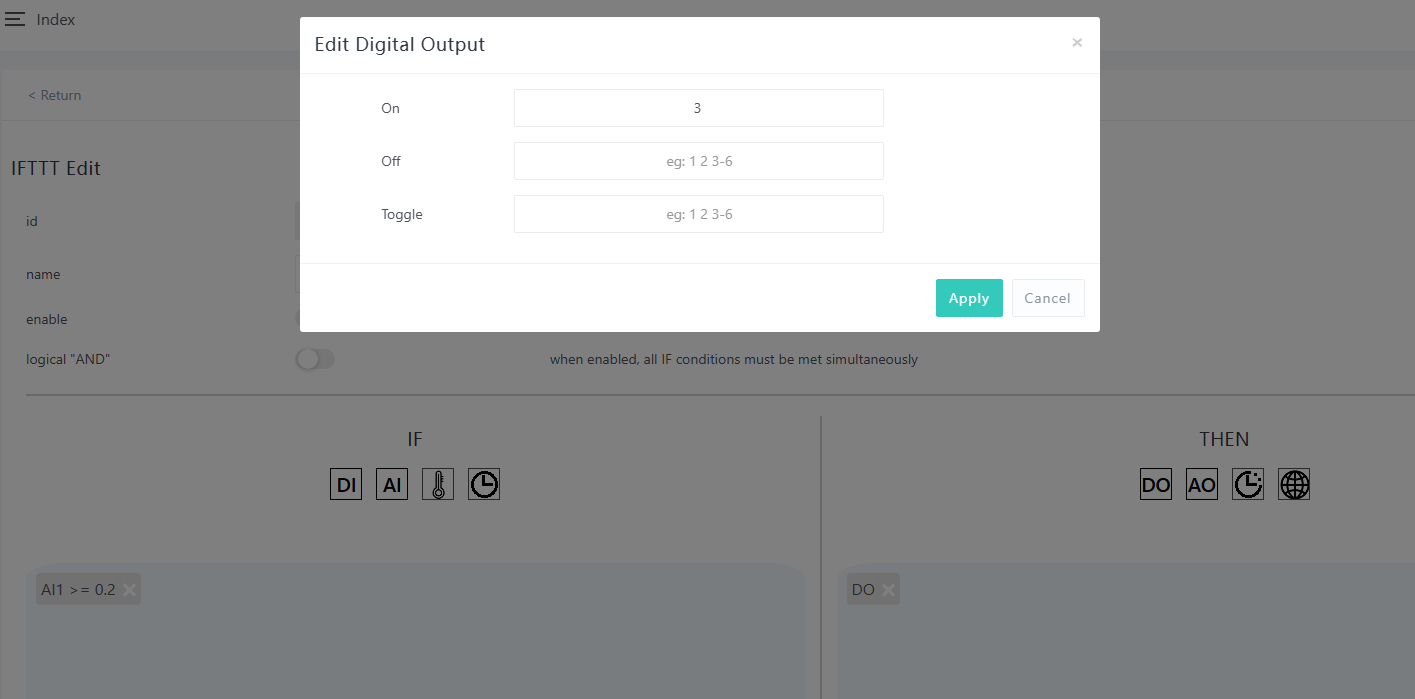Click the Off input field
Screen dimensions: 1415x699
click(x=698, y=161)
